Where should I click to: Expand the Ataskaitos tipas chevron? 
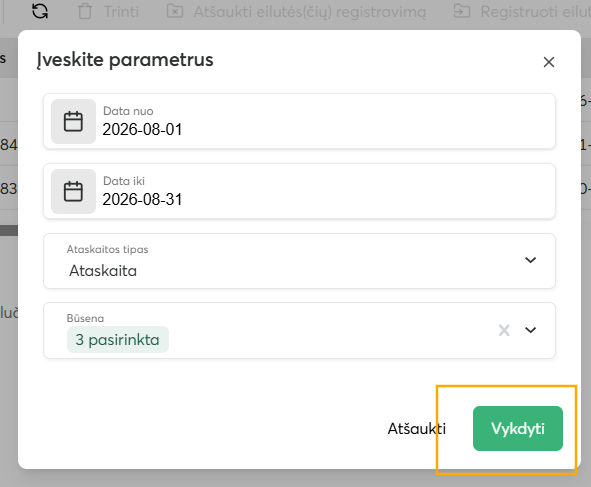coord(531,260)
